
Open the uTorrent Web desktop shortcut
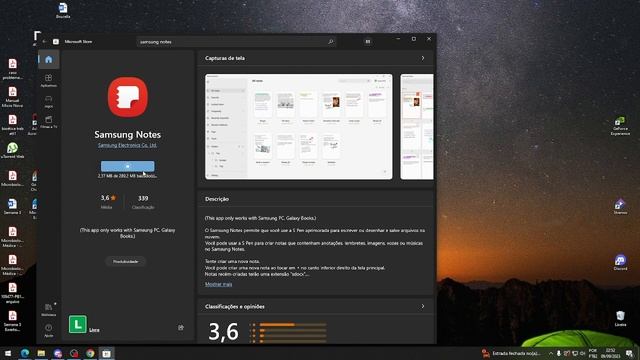point(12,150)
